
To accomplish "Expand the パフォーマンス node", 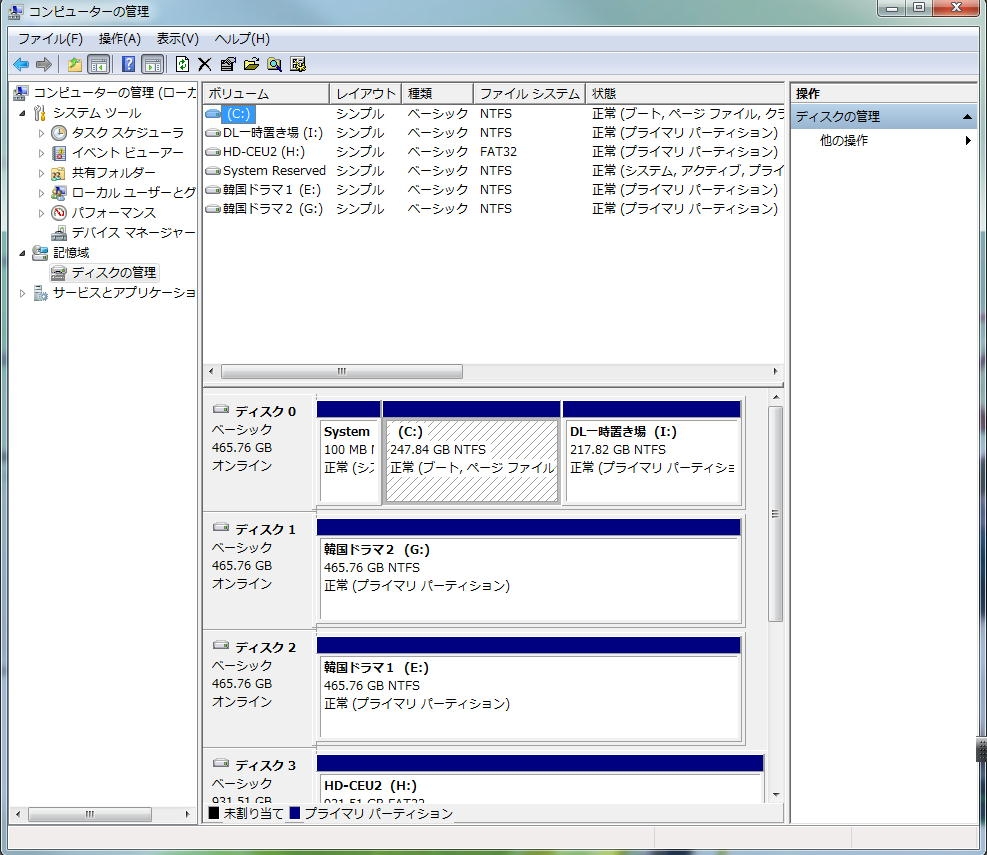I will click(x=42, y=213).
